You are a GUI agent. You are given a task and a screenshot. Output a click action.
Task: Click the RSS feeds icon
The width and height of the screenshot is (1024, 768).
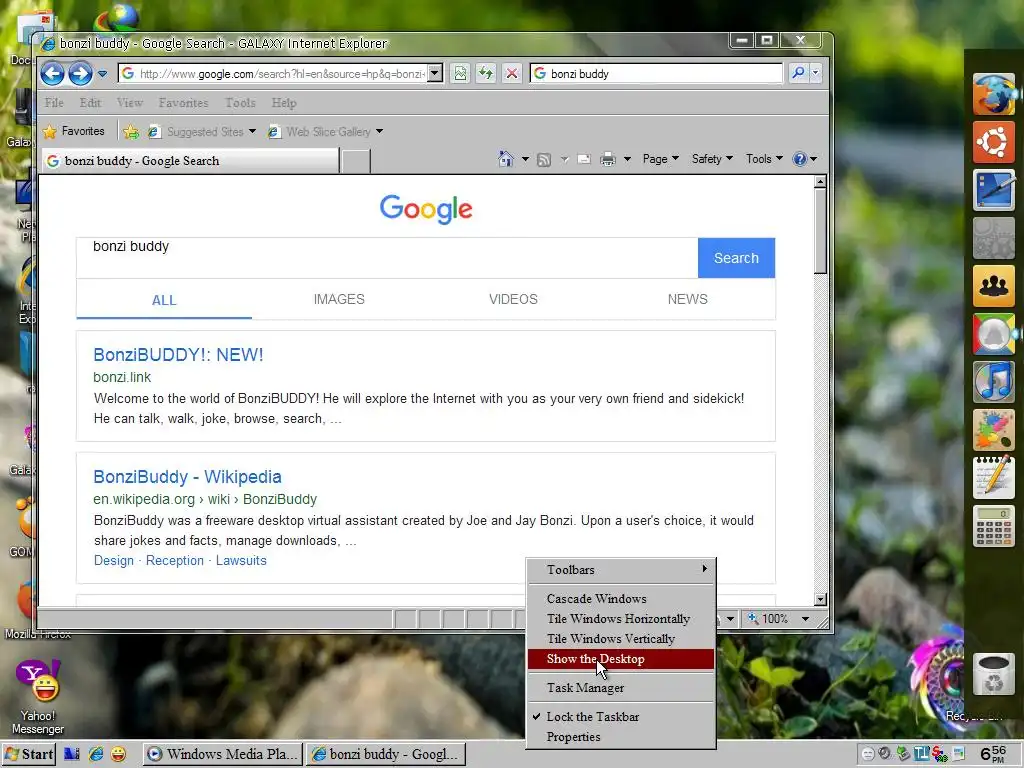543,159
